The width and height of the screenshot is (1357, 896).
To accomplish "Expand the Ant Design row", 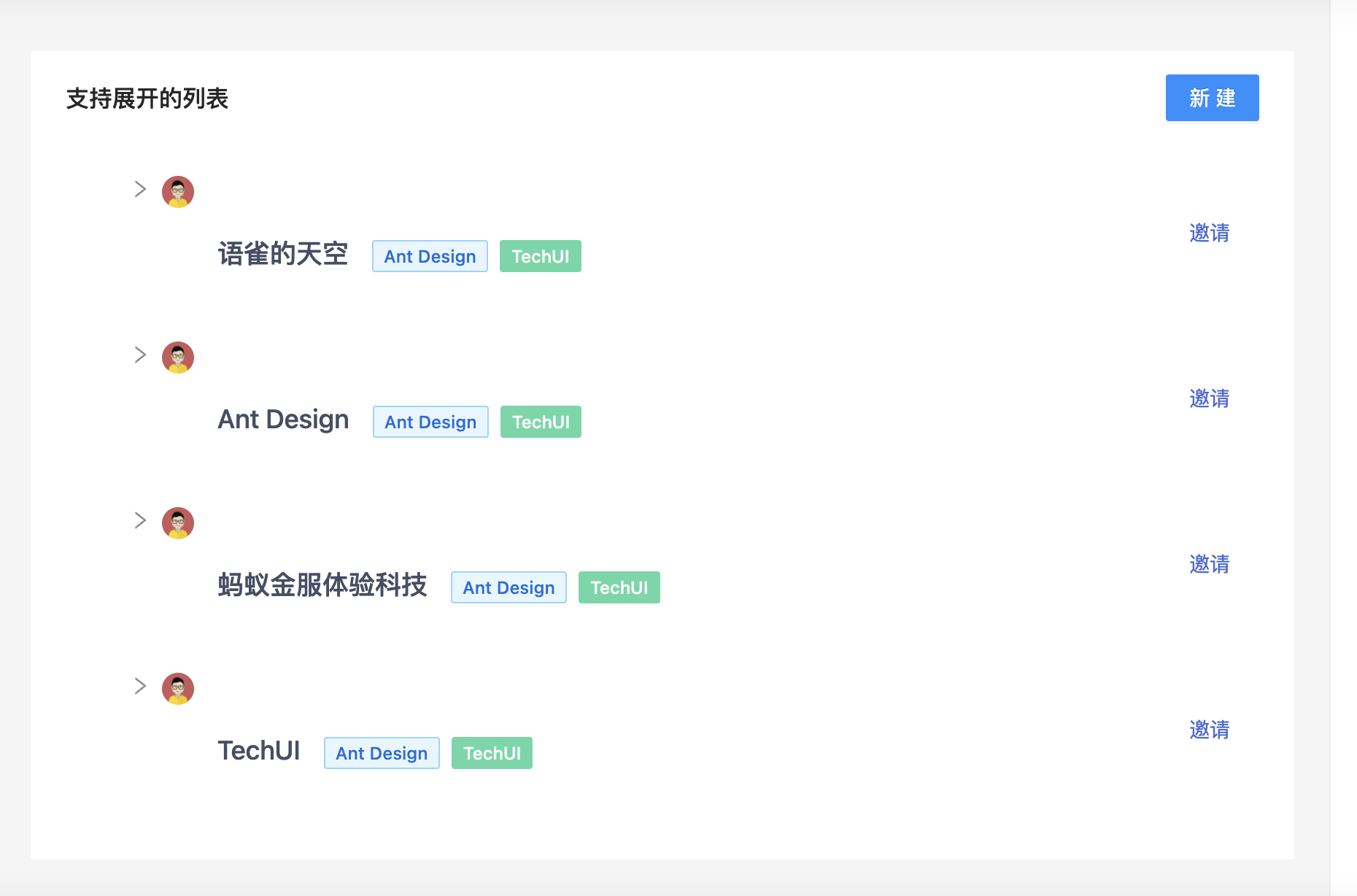I will click(139, 355).
